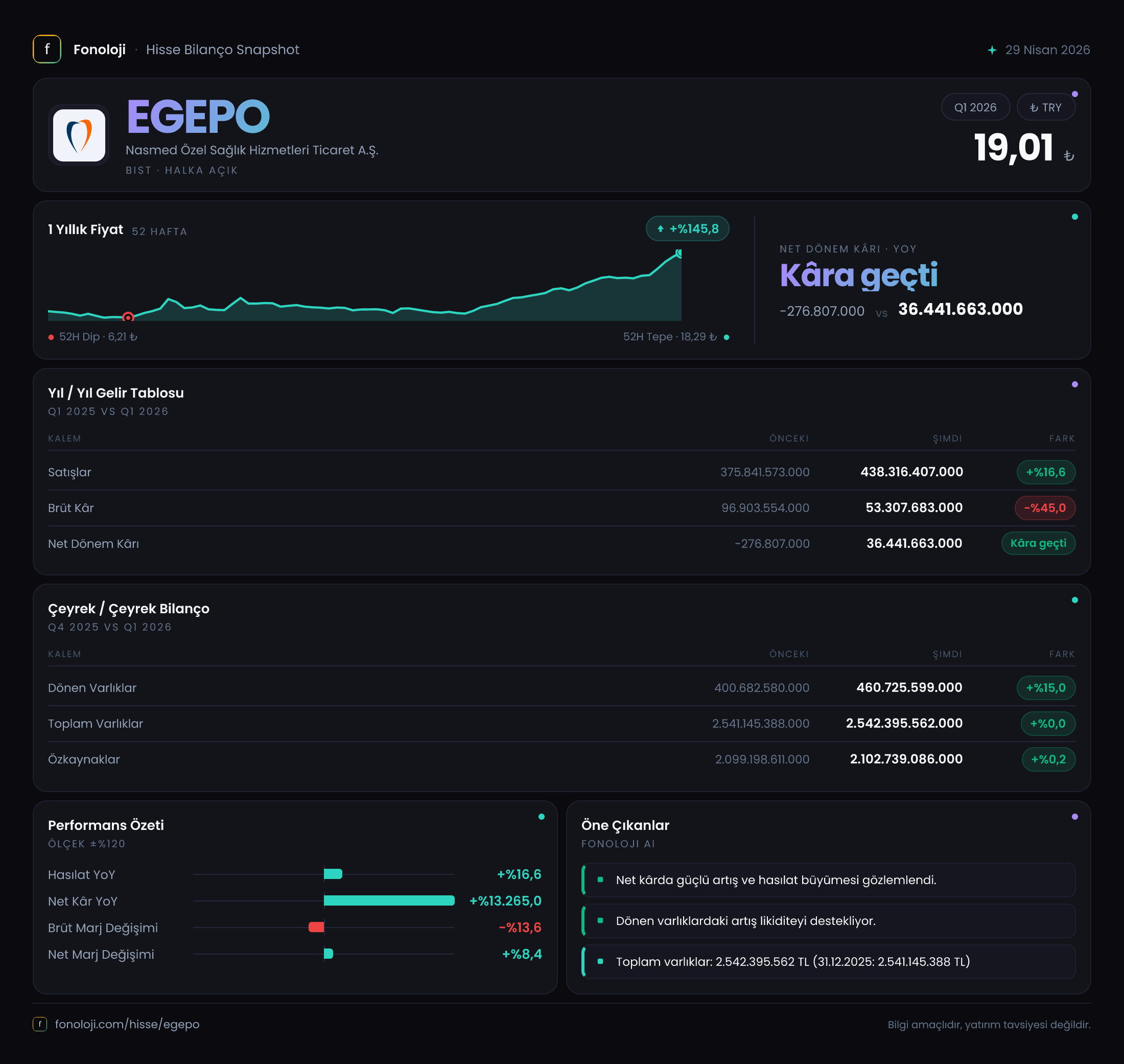
Task: Select the Q1 2026 period pill
Action: [x=975, y=107]
